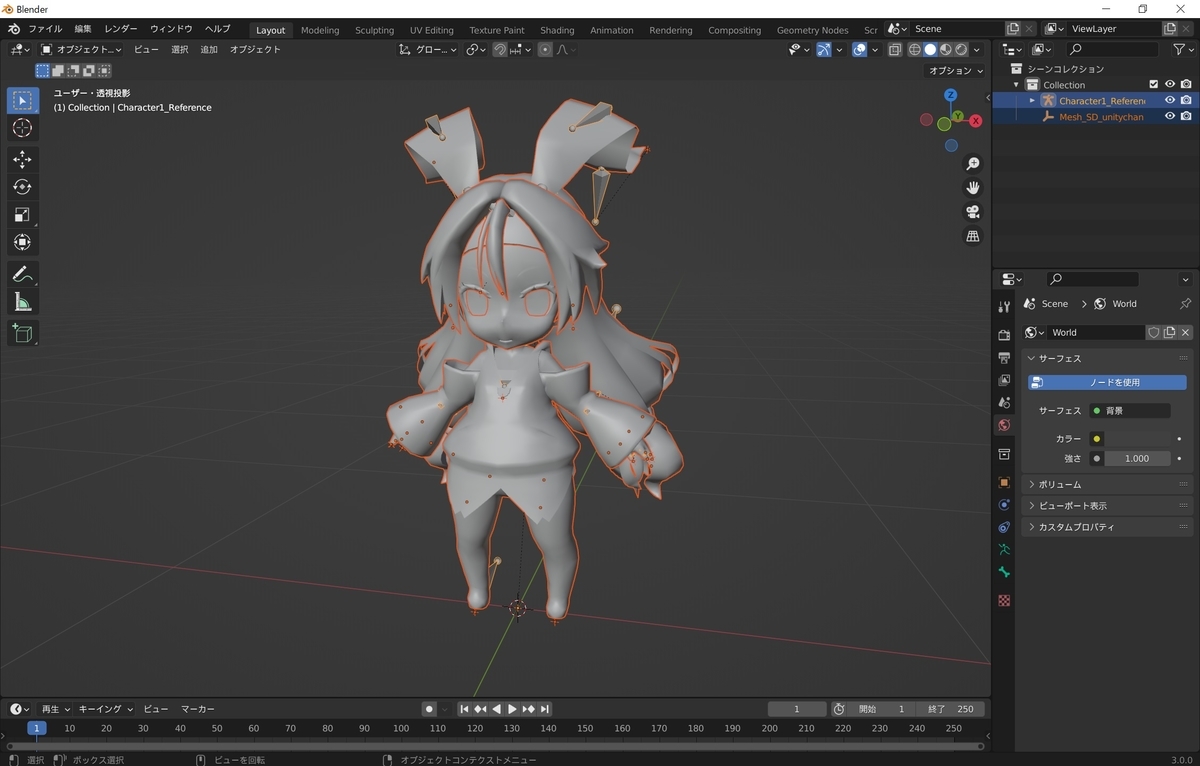Viewport: 1200px width, 766px height.
Task: Open the View Layer properties tab
Action: click(1004, 380)
